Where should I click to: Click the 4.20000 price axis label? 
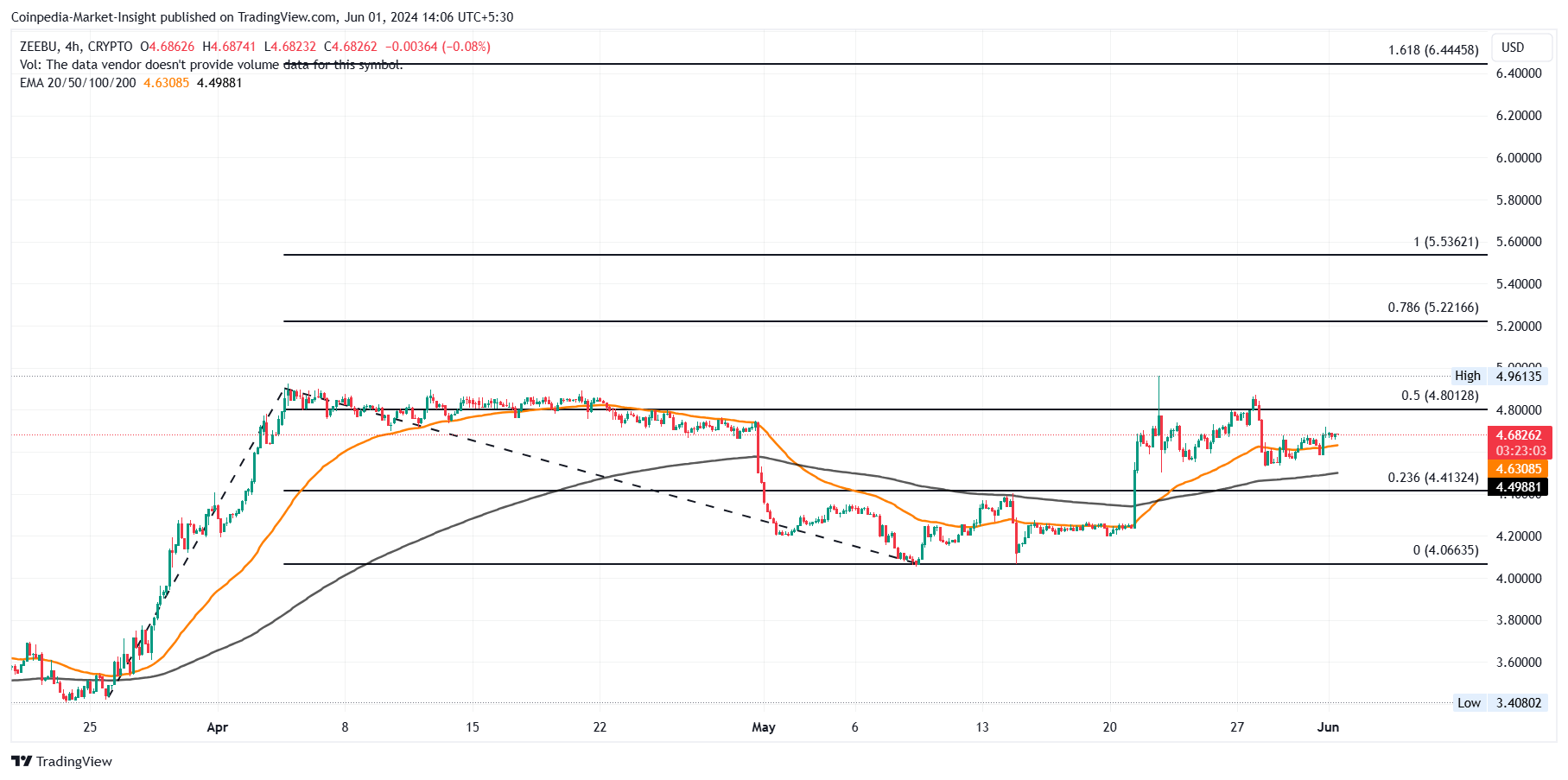[1519, 536]
